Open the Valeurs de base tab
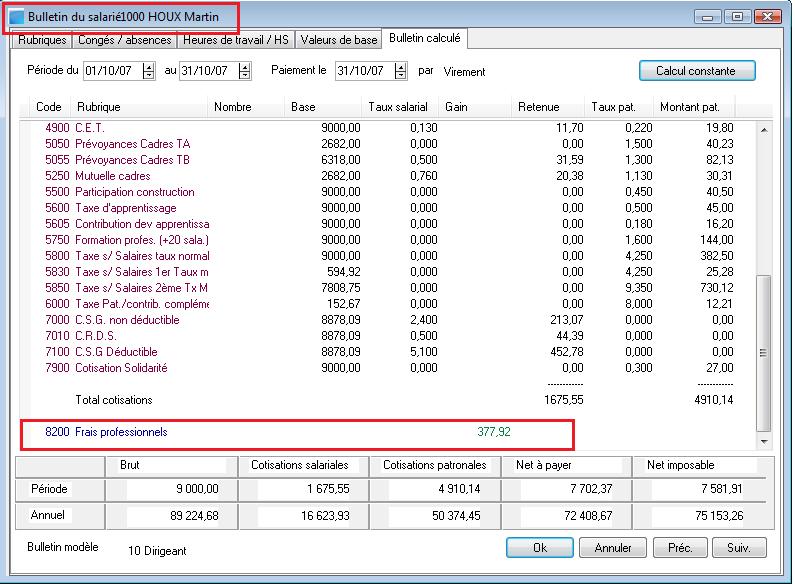This screenshot has height=584, width=795. [x=339, y=40]
